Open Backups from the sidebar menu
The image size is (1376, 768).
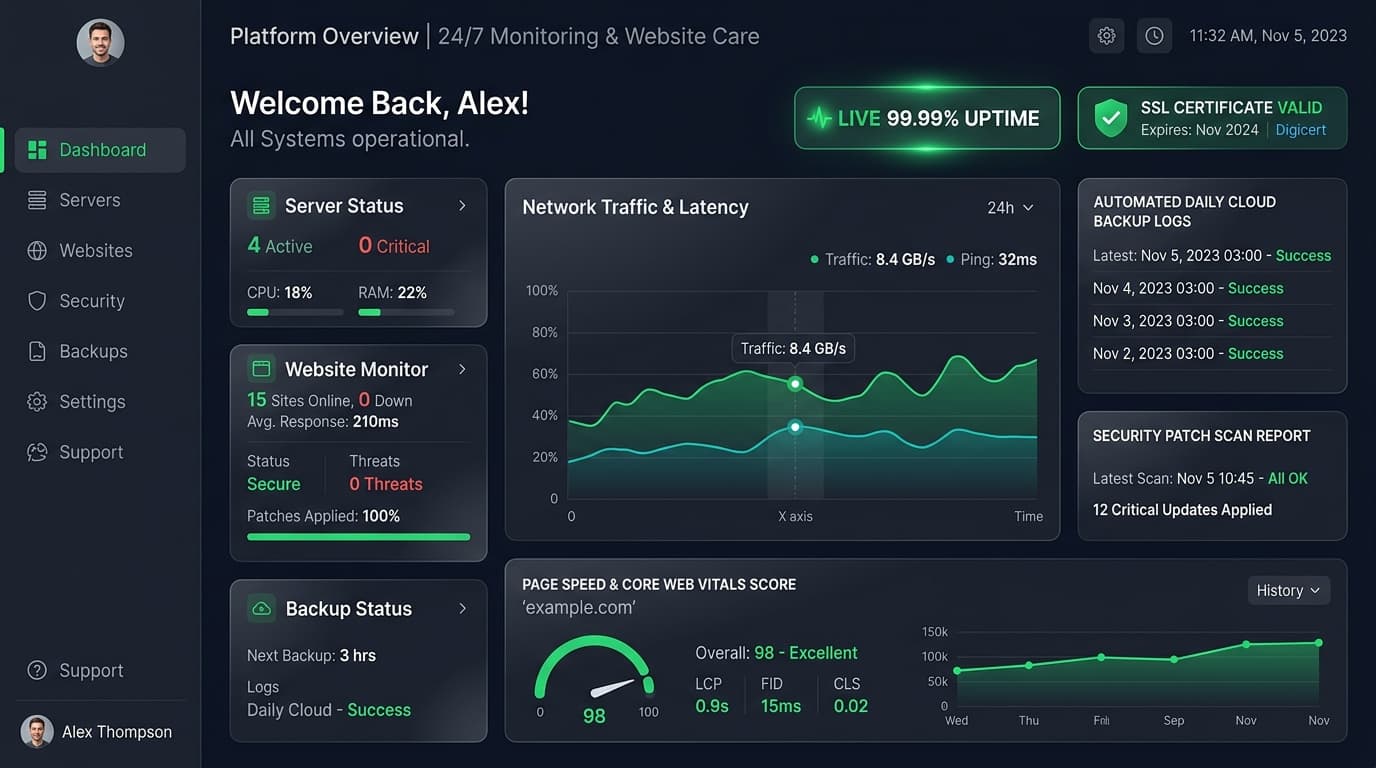coord(100,351)
